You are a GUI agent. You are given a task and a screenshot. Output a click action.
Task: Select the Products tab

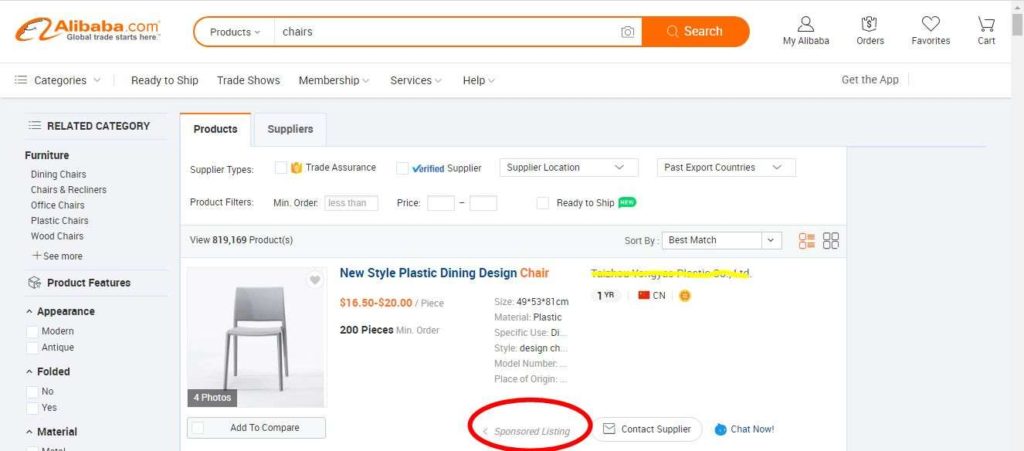click(x=215, y=129)
